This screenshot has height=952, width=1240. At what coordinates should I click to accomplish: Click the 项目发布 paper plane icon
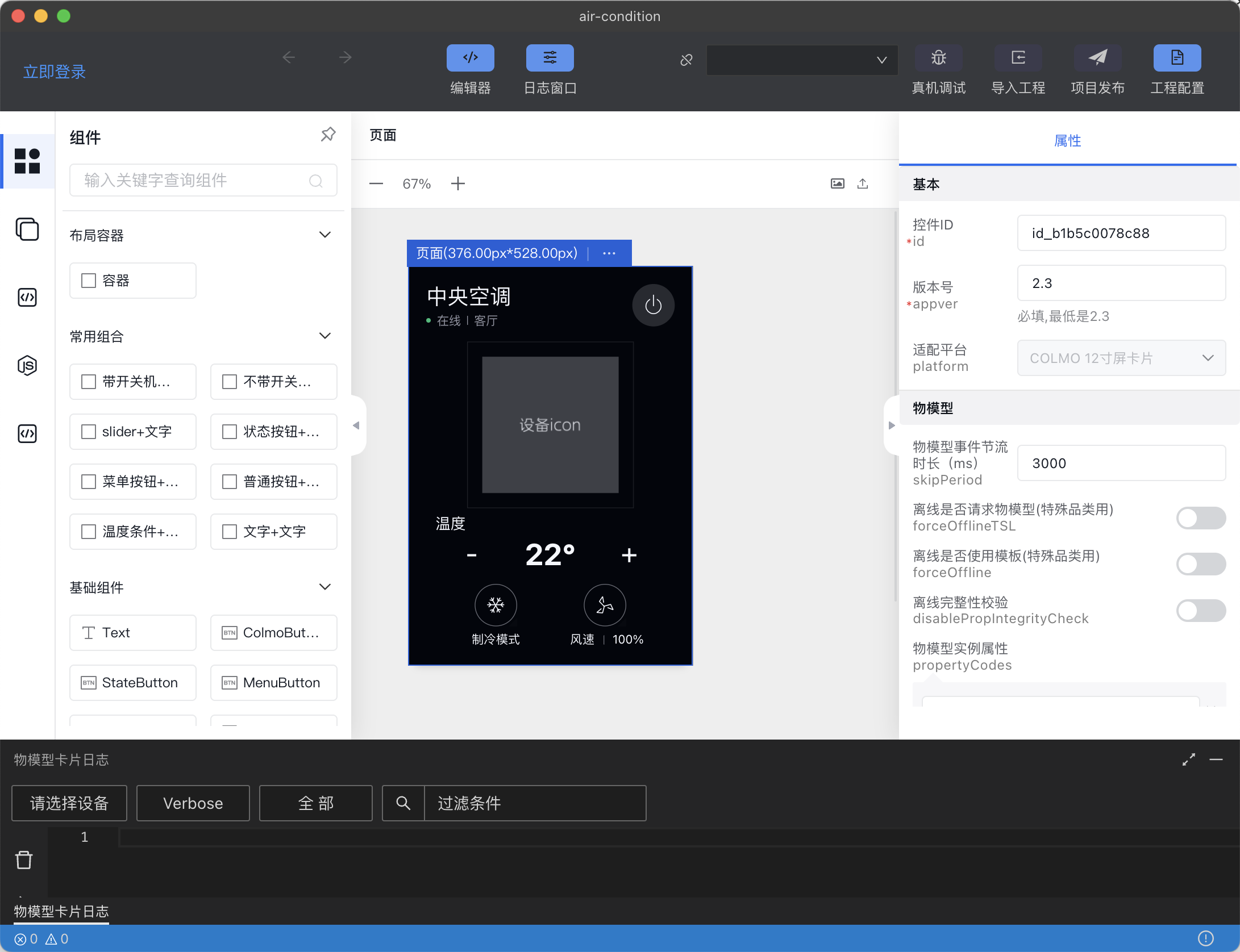(1097, 58)
